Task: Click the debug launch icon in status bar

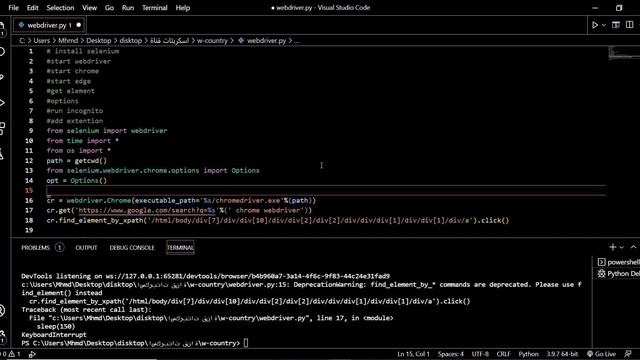Action: [x=32, y=354]
